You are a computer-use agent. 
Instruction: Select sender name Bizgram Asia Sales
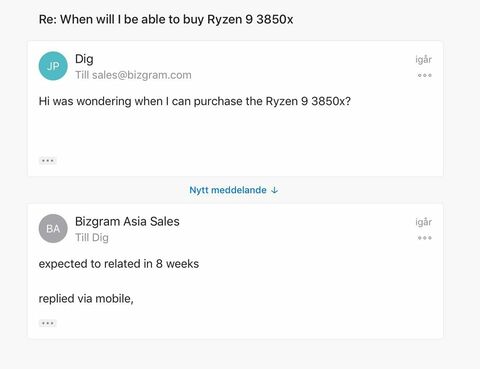[127, 221]
